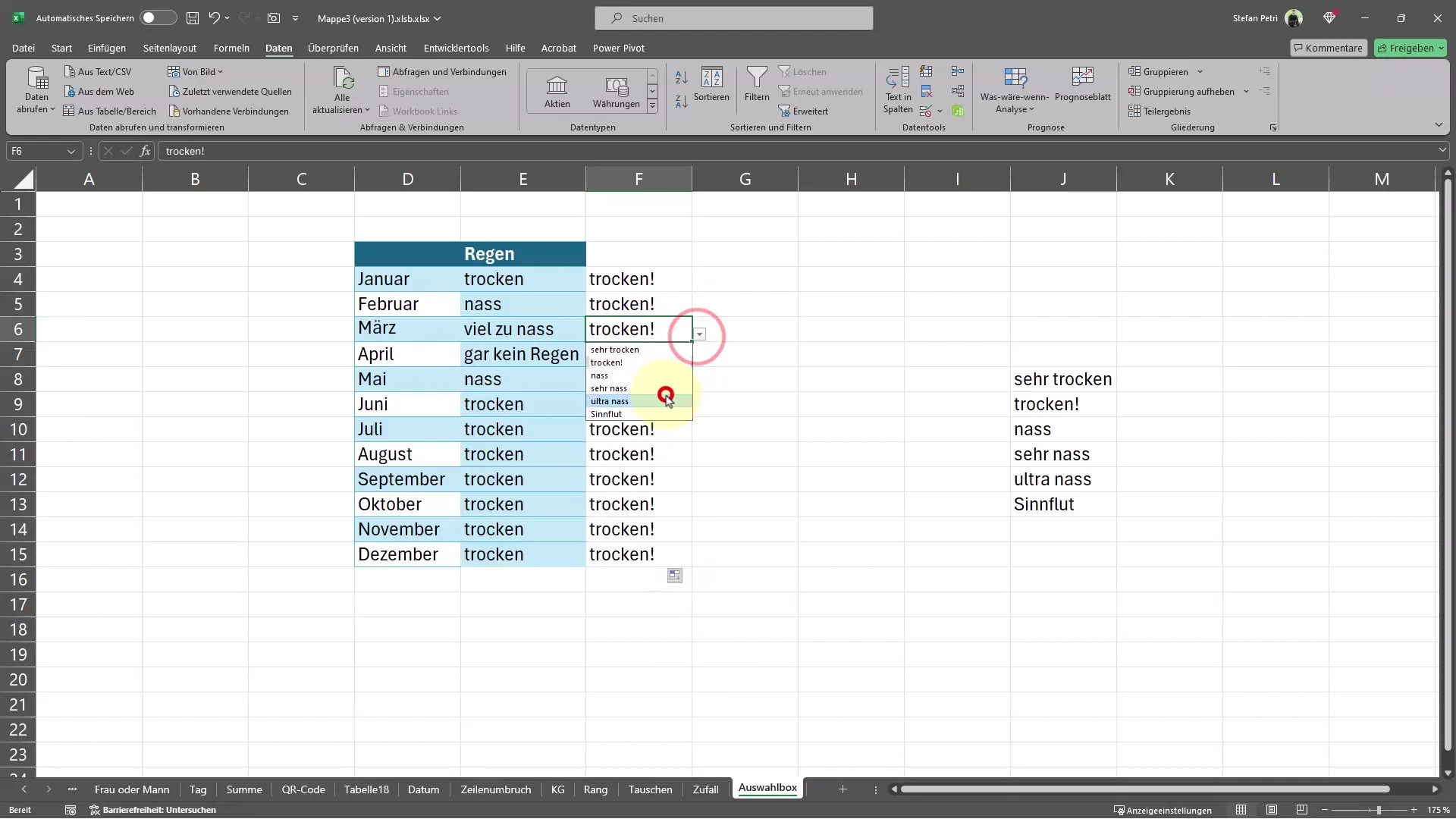Switch to the QR-Code sheet
Viewport: 1456px width, 819px height.
coord(303,789)
